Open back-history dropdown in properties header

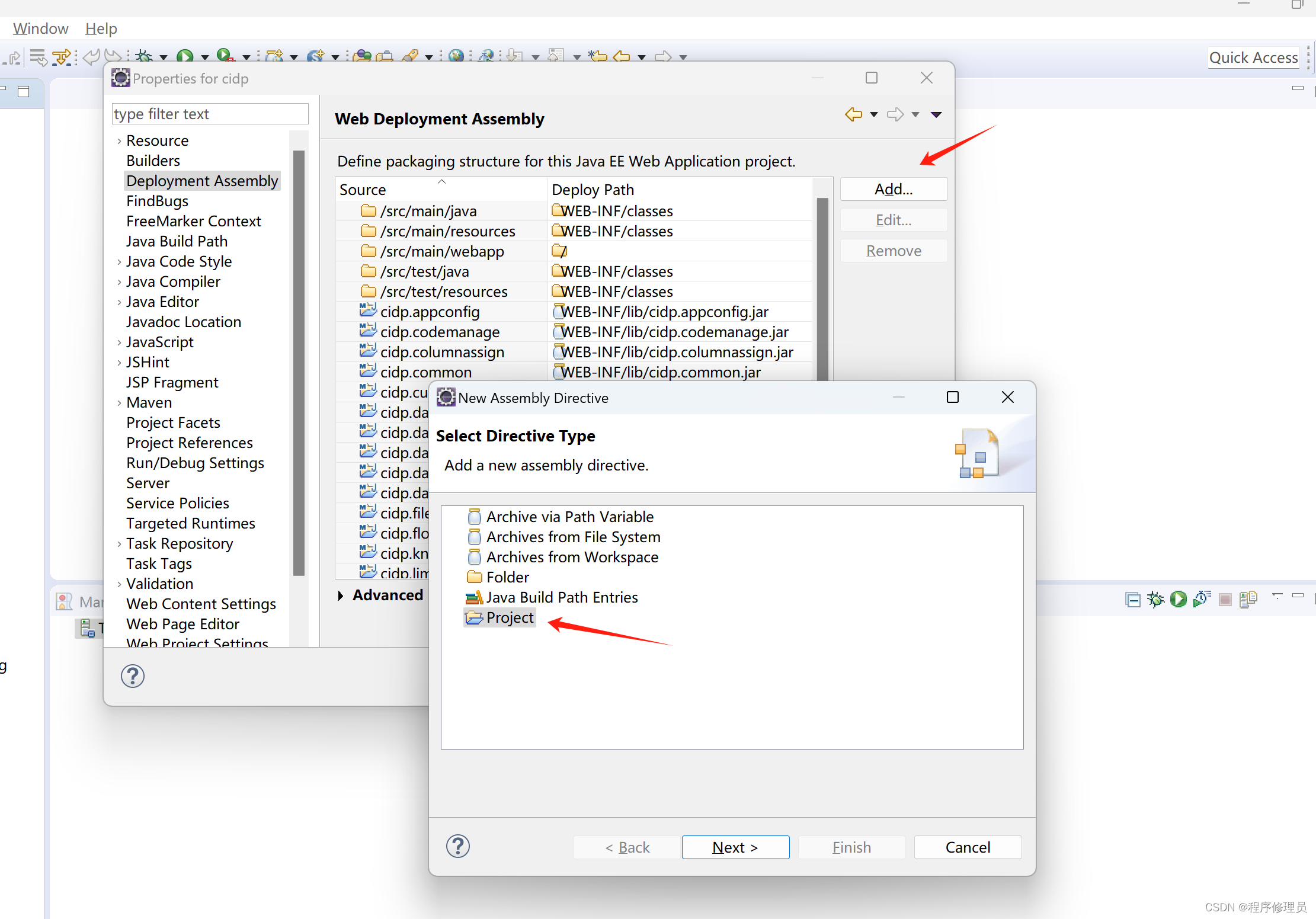[x=873, y=114]
